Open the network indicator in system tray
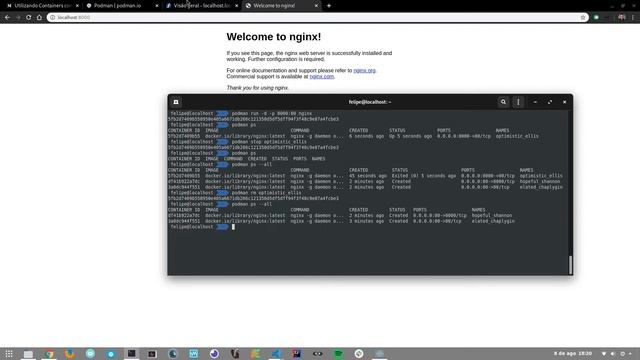This screenshot has width=640, height=360. click(x=604, y=354)
